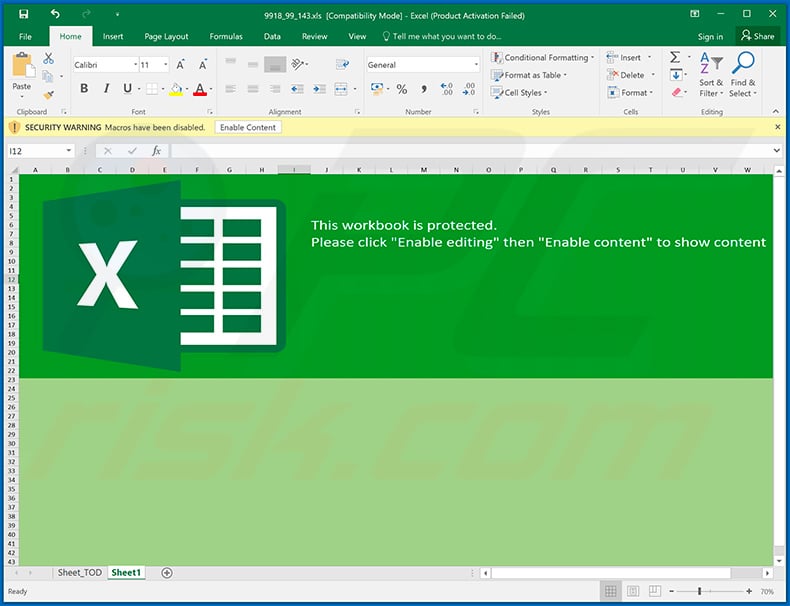Open Sort & Filter dropdown

(x=711, y=75)
